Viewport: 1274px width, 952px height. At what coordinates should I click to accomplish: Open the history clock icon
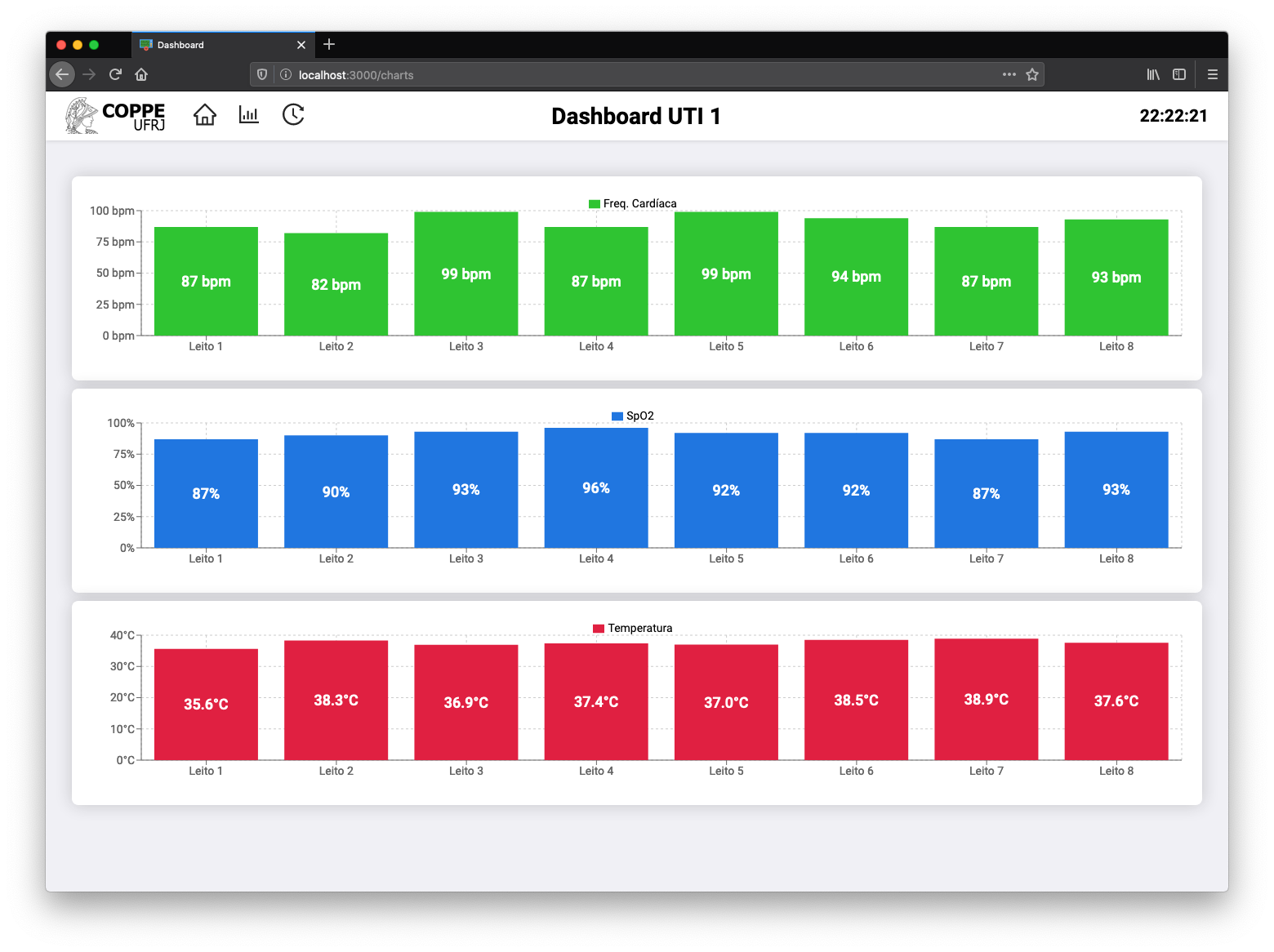293,115
